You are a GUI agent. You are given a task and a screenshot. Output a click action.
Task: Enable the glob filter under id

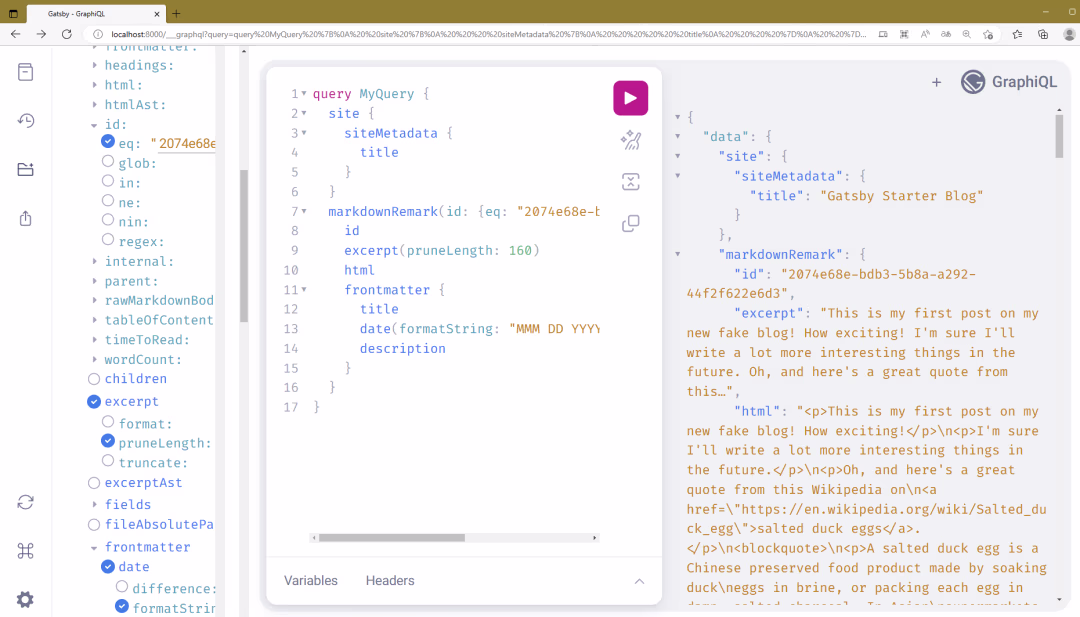pos(107,161)
